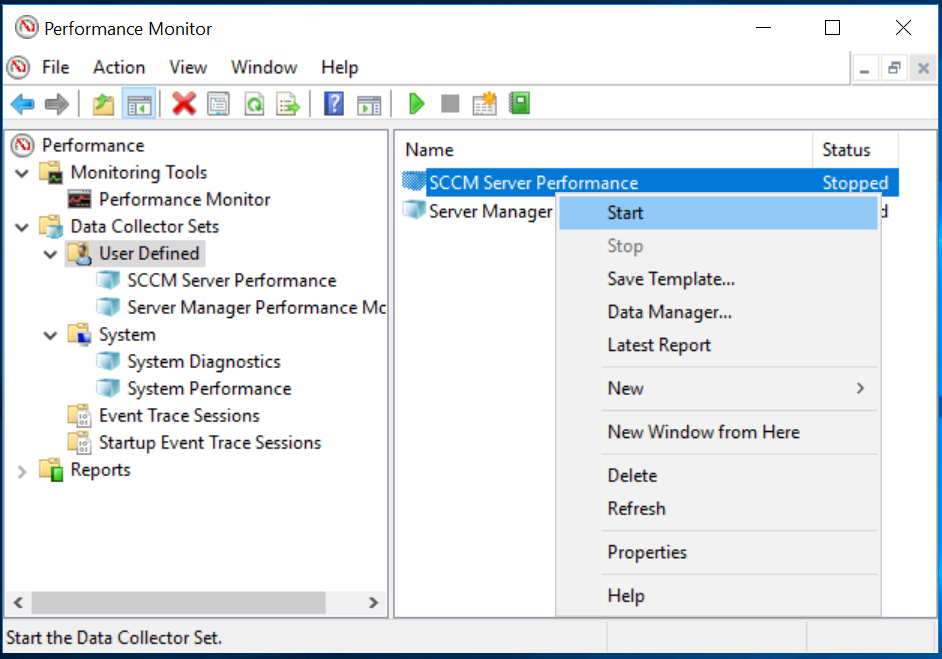
Task: Close the inner console child window
Action: click(x=923, y=68)
